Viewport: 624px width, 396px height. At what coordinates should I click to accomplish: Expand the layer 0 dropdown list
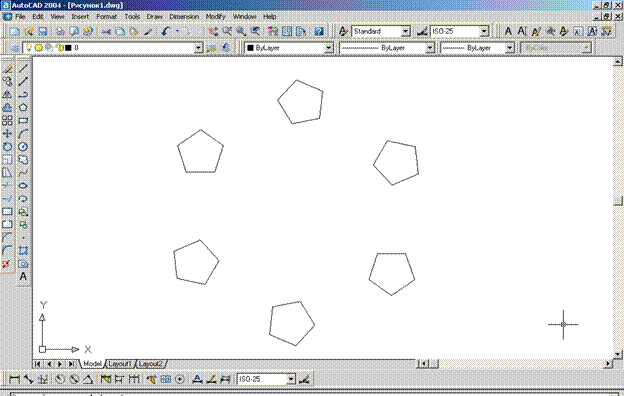pyautogui.click(x=198, y=48)
